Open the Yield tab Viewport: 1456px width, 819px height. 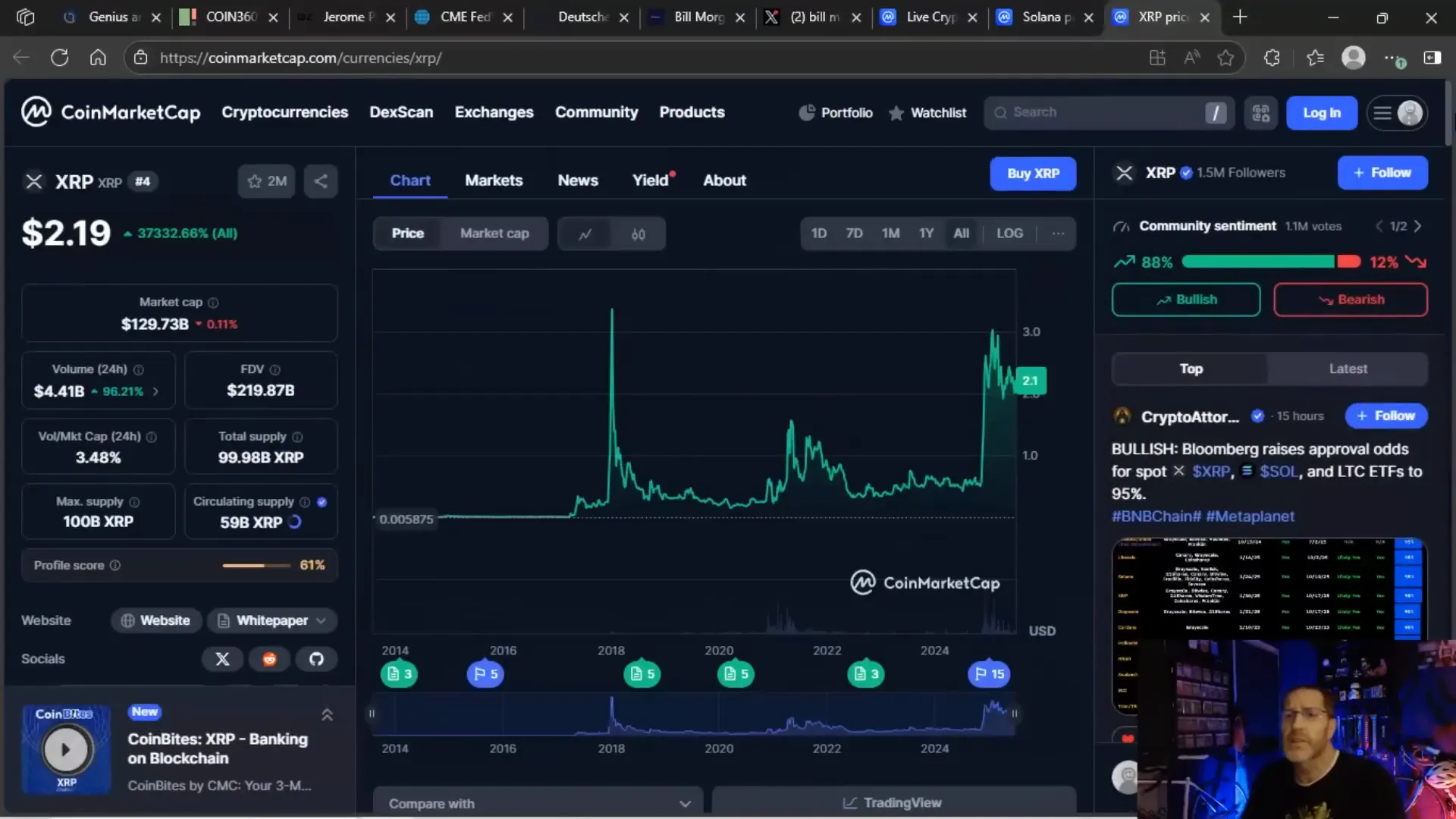point(651,180)
